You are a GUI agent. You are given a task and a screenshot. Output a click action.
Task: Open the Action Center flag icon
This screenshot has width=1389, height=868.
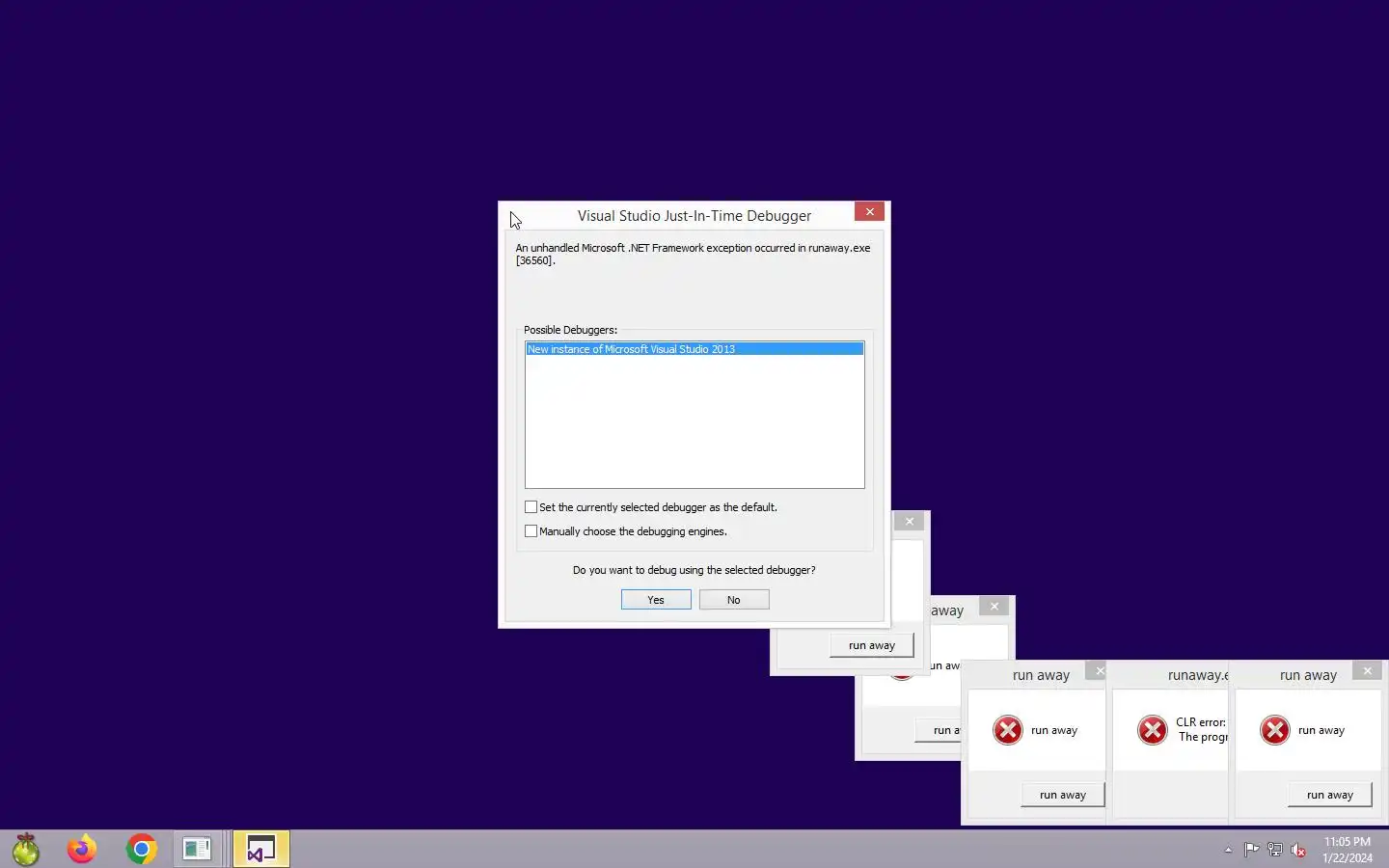pyautogui.click(x=1251, y=850)
